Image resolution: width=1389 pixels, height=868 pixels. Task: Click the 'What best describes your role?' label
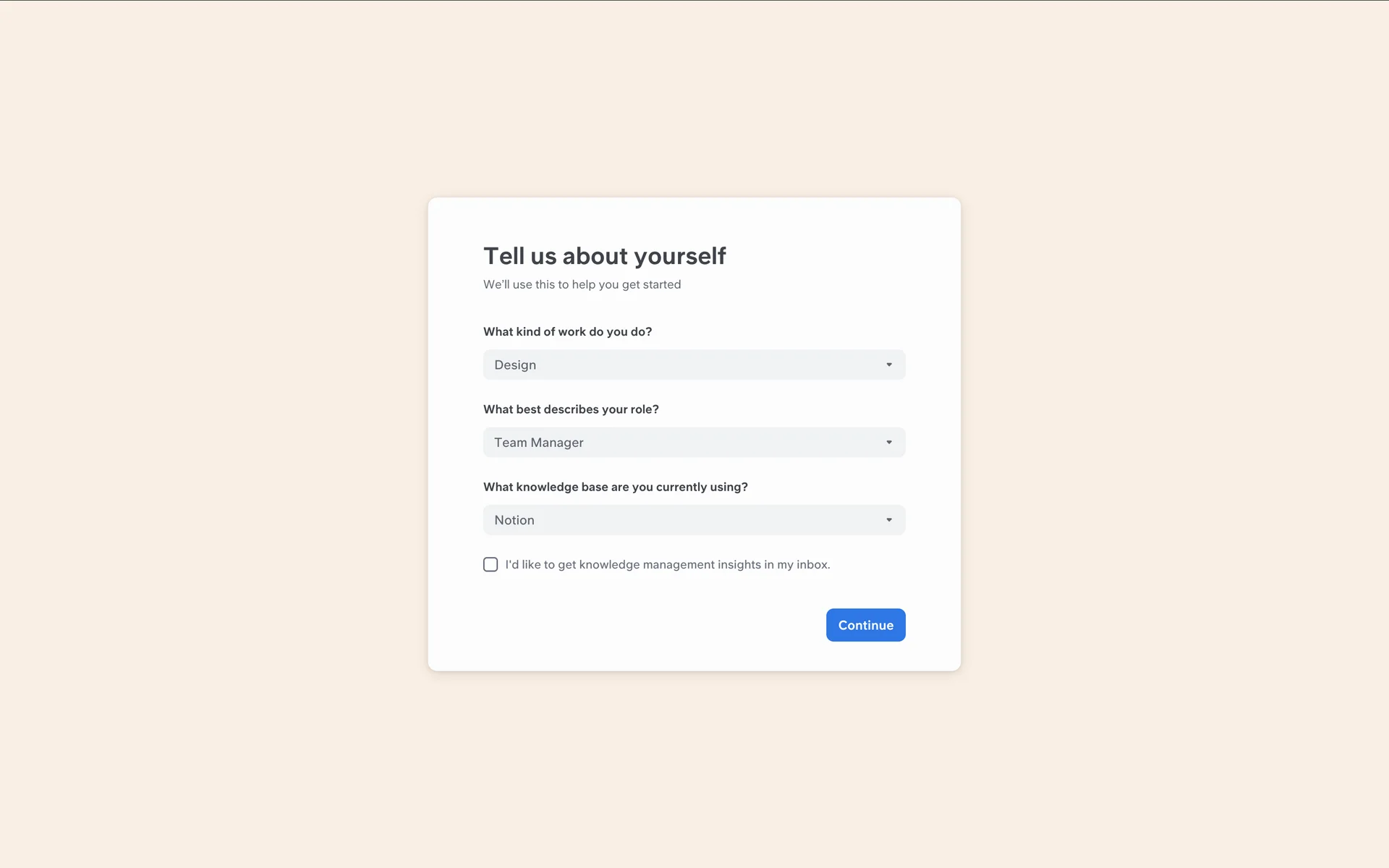click(x=571, y=409)
